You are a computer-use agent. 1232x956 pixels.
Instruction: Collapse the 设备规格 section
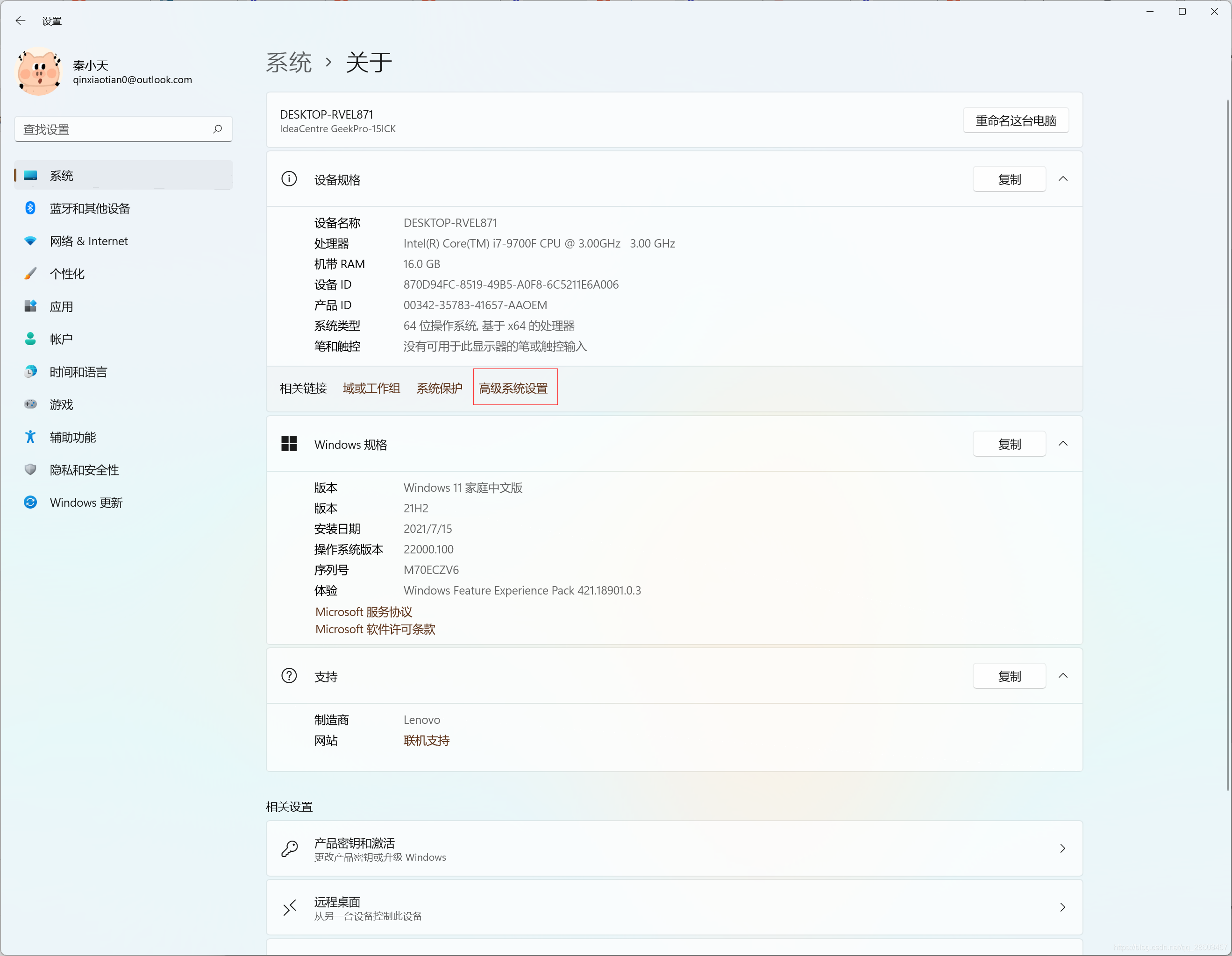point(1063,179)
